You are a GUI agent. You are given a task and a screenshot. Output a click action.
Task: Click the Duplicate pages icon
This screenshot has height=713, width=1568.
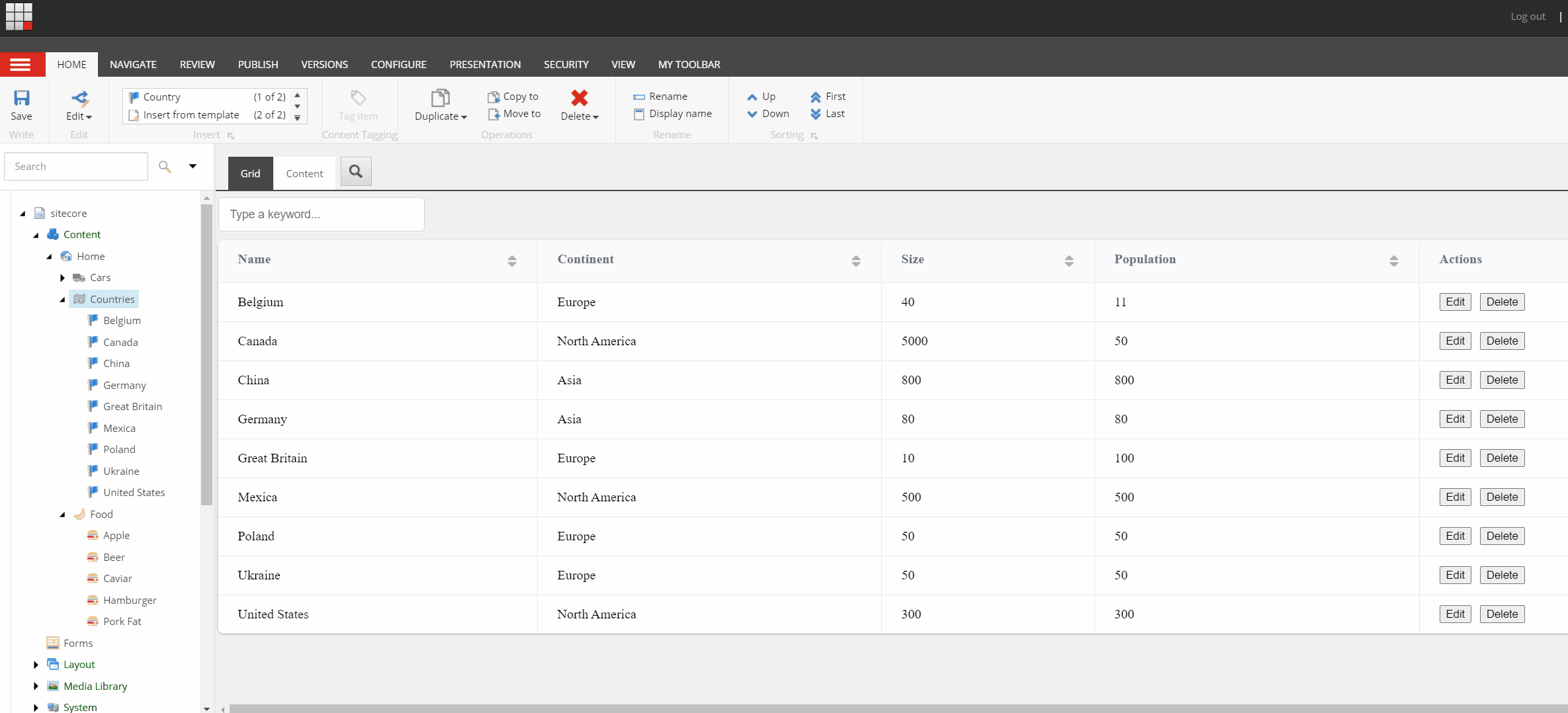tap(440, 99)
